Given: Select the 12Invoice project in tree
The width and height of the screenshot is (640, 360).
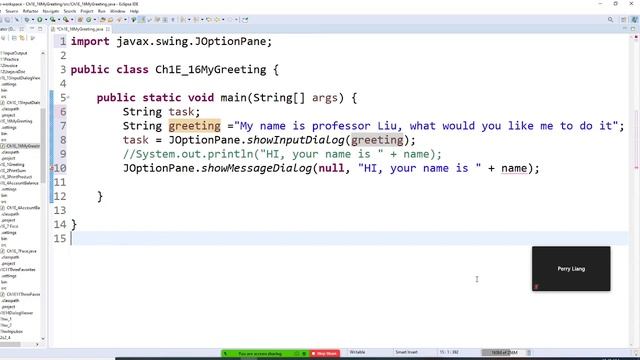Looking at the screenshot, I should 10,65.
